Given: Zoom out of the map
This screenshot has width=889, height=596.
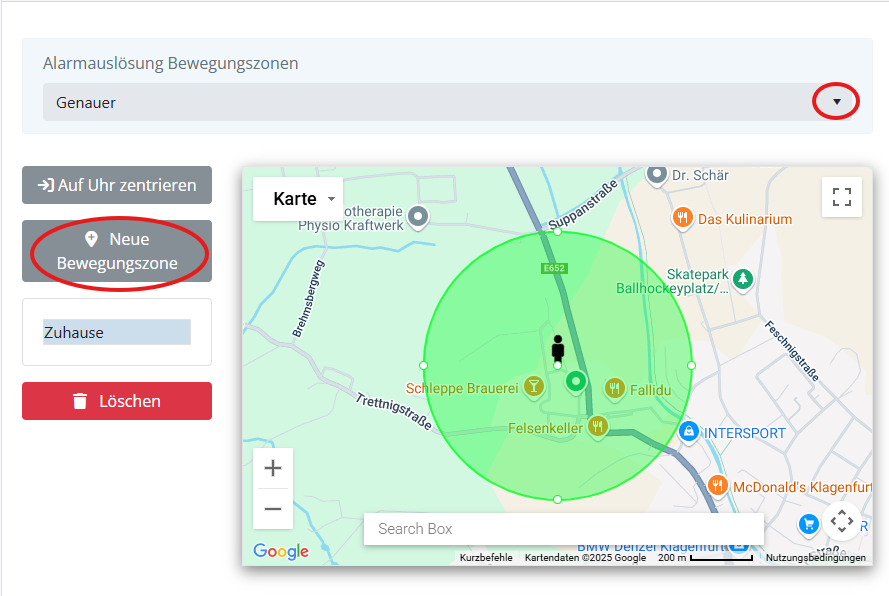Looking at the screenshot, I should (273, 509).
